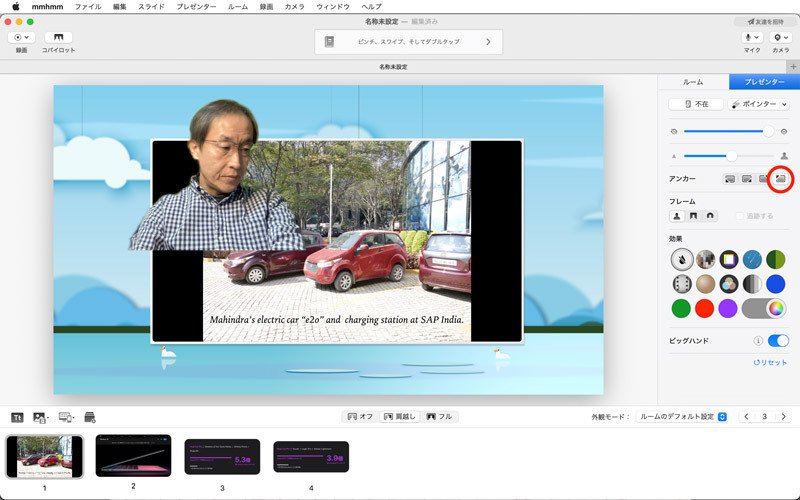This screenshot has height=500, width=800.
Task: Select the third Anchor position icon
Action: (x=763, y=179)
